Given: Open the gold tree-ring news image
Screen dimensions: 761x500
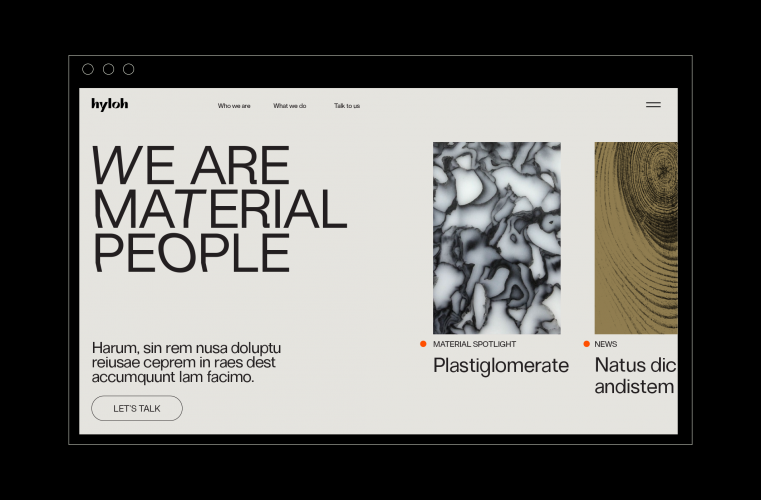Looking at the screenshot, I should (x=636, y=238).
